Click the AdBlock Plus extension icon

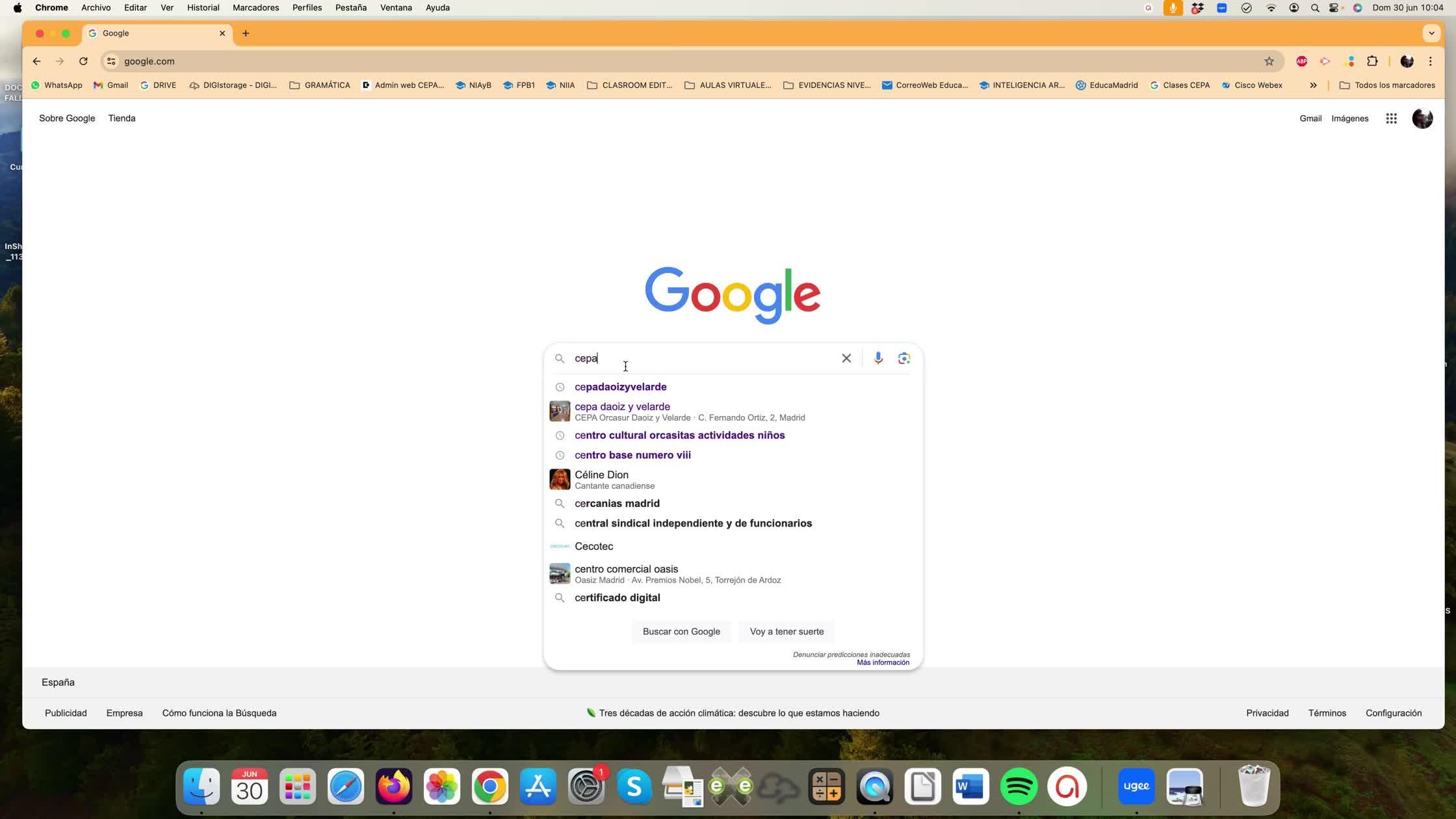tap(1301, 61)
